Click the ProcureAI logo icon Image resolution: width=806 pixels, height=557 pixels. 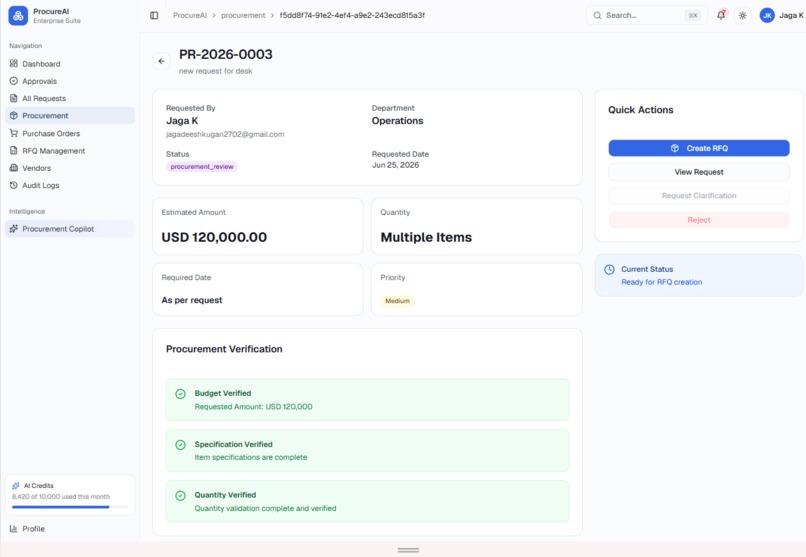tap(18, 15)
